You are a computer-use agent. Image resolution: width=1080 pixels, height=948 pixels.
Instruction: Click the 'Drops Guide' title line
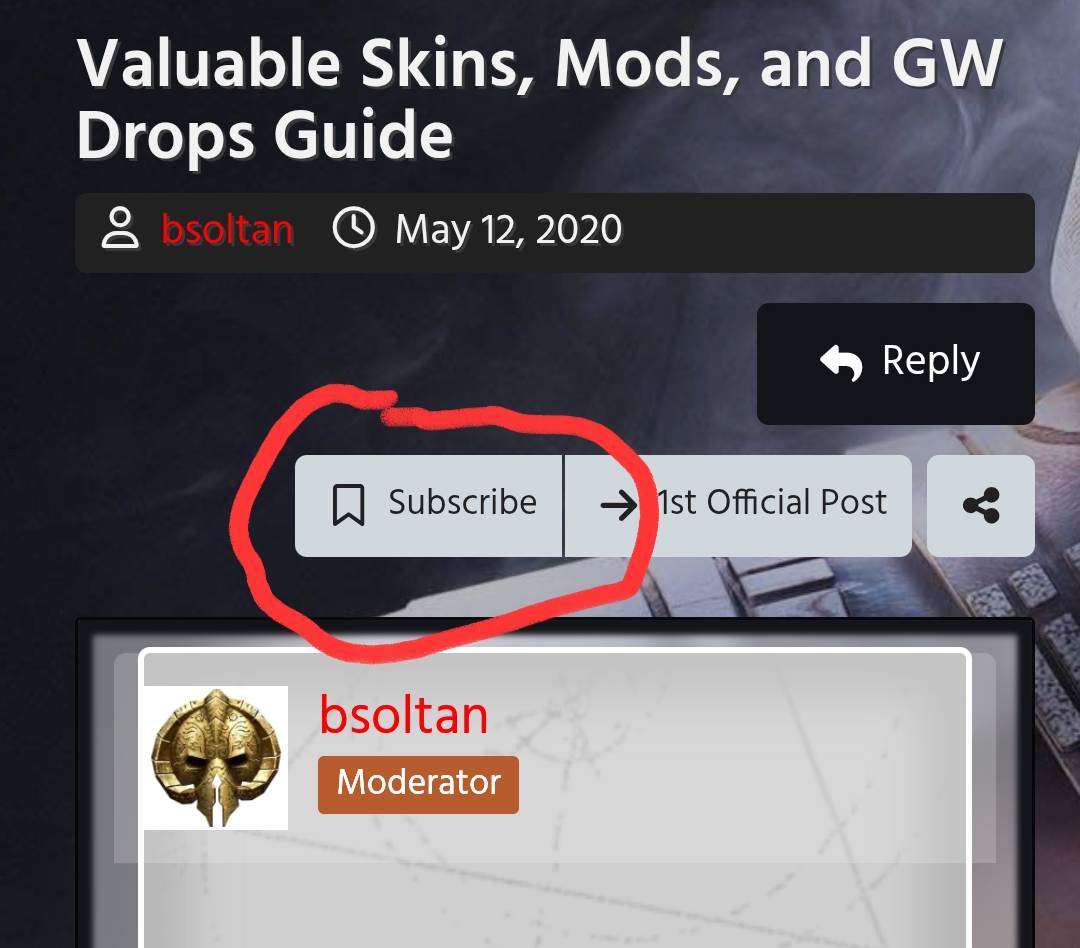coord(264,135)
